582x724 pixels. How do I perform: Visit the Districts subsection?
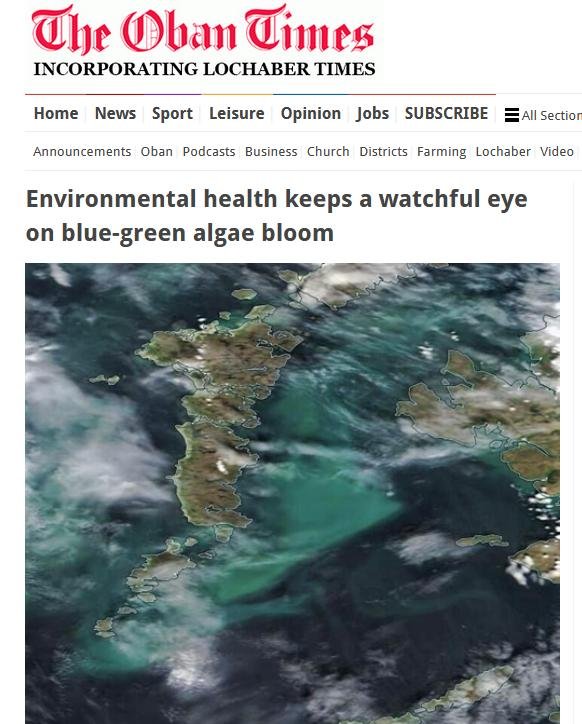(x=383, y=152)
